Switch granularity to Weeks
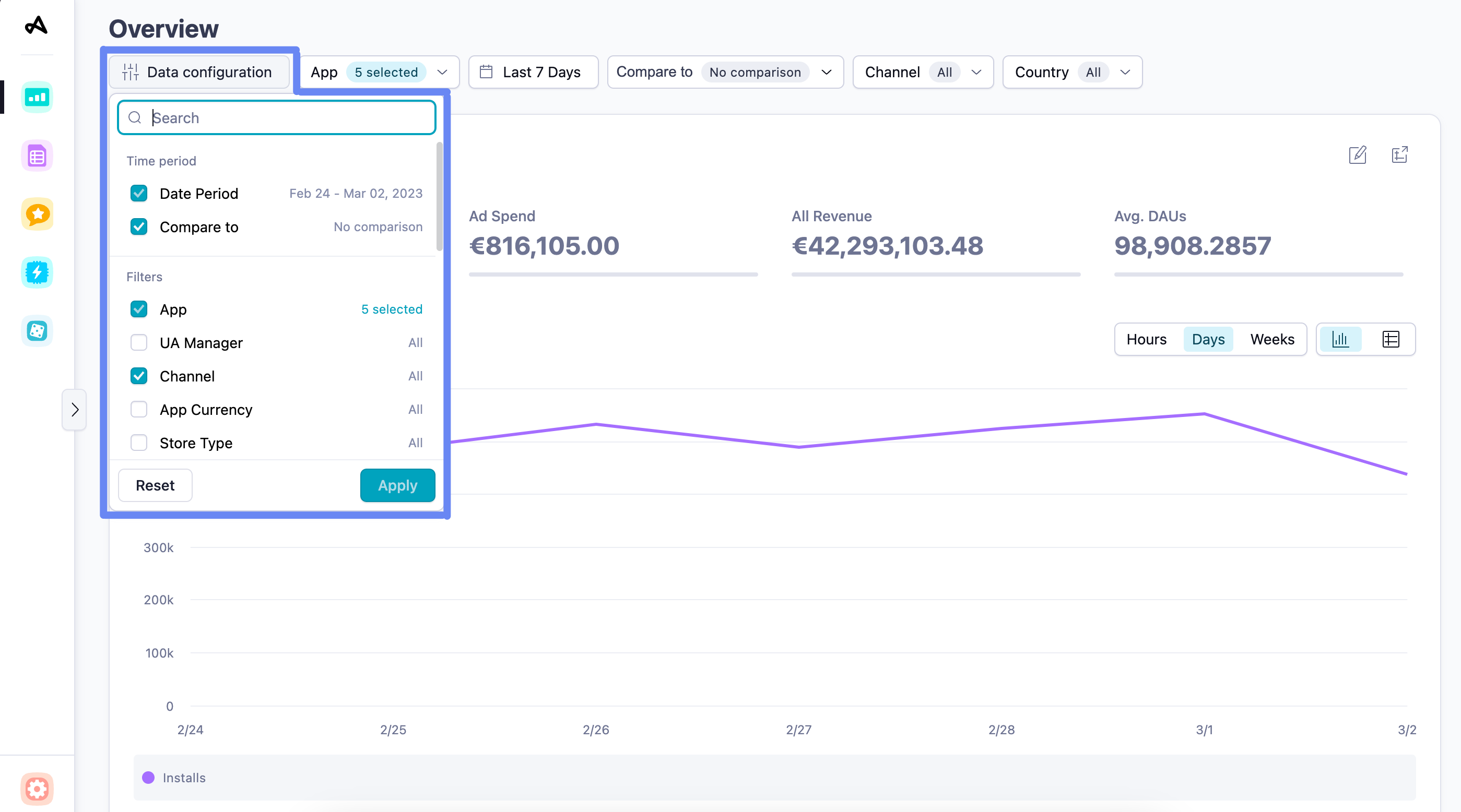 (1272, 339)
